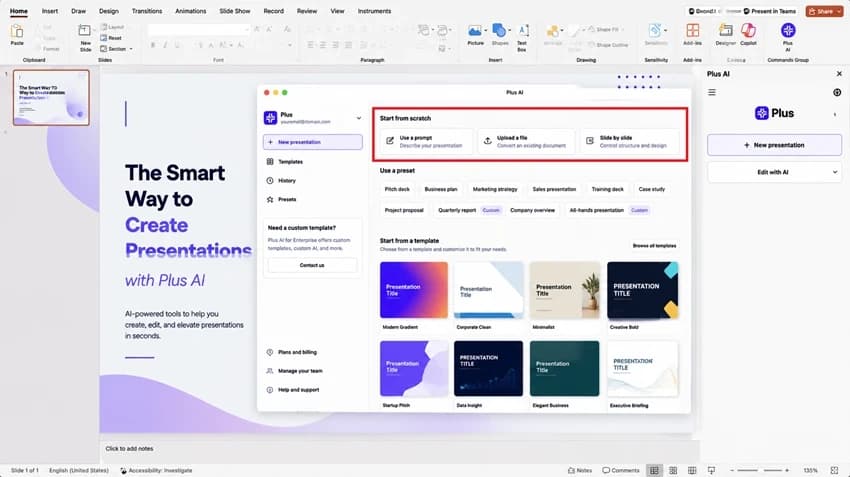Open Notes from the status bar
The image size is (850, 477).
(580, 470)
